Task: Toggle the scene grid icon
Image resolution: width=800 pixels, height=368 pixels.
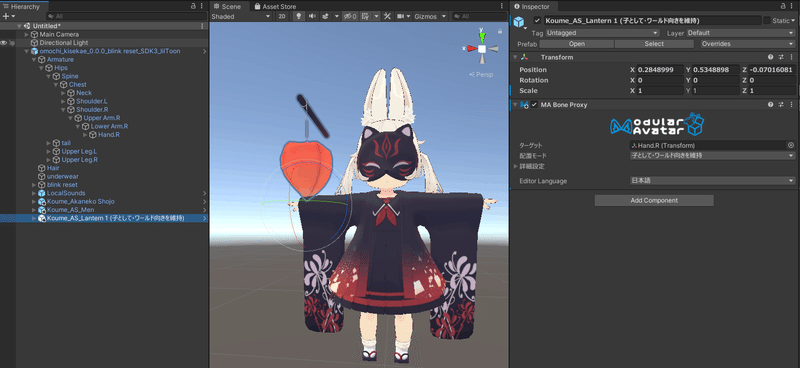Action: [365, 16]
